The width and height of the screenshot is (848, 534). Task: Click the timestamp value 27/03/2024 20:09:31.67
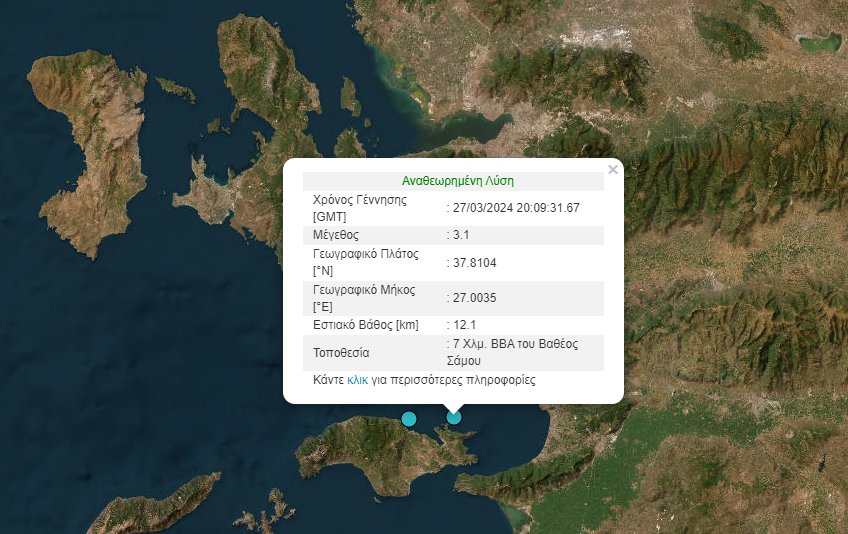515,208
